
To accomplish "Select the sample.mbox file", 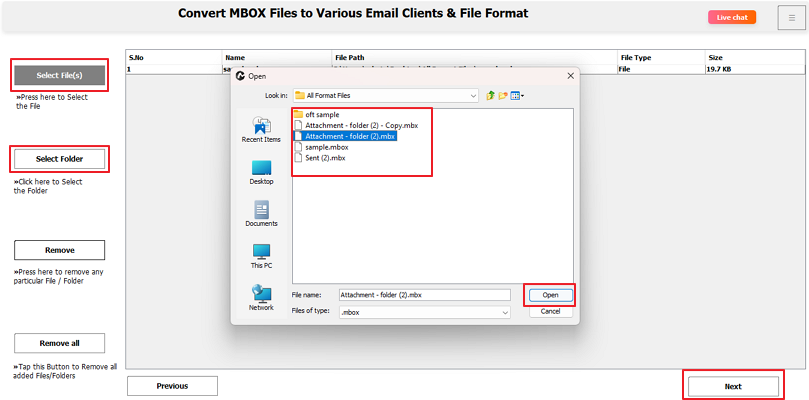I will [x=321, y=147].
